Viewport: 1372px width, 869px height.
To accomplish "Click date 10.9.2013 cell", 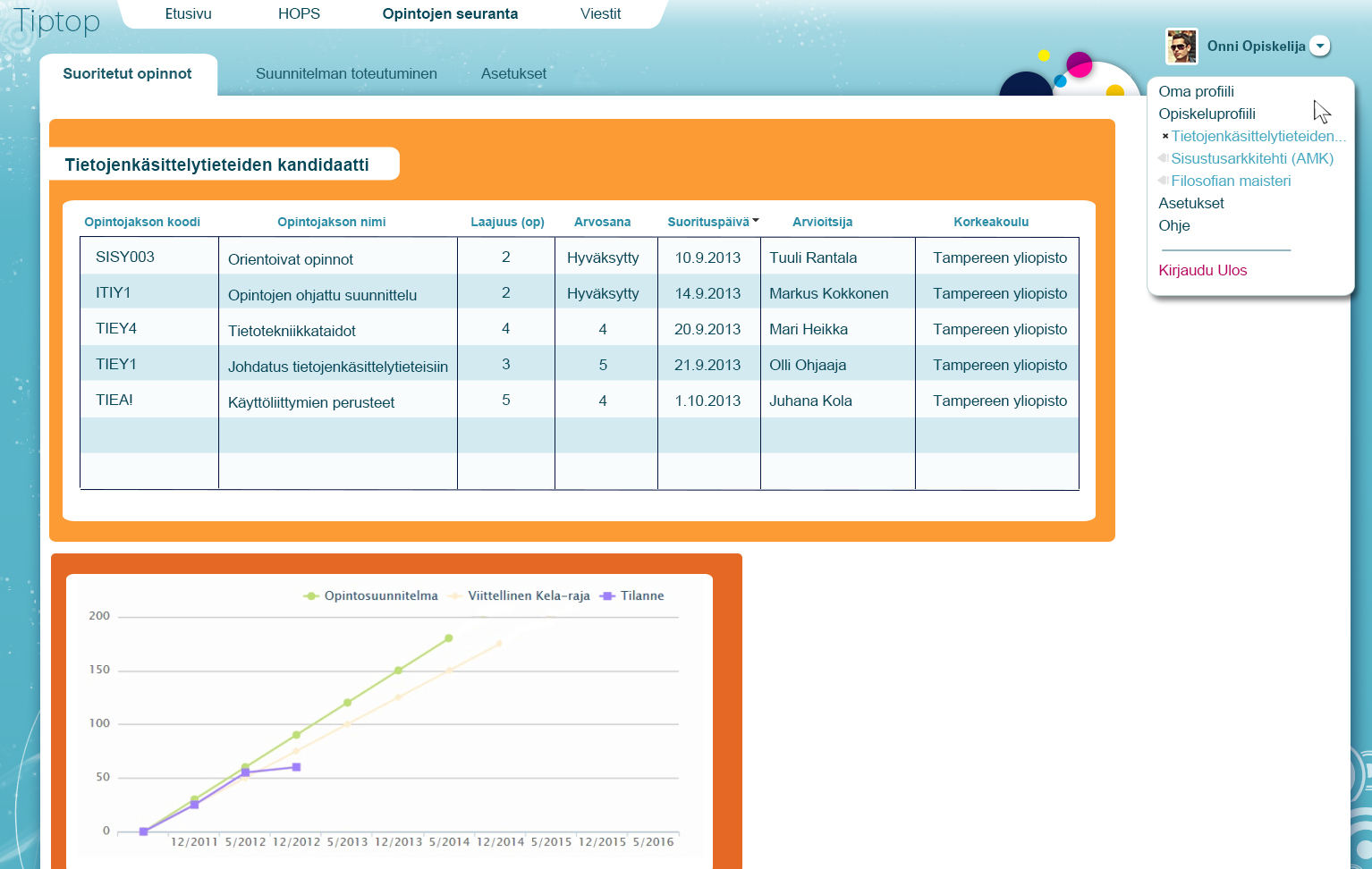I will click(707, 257).
